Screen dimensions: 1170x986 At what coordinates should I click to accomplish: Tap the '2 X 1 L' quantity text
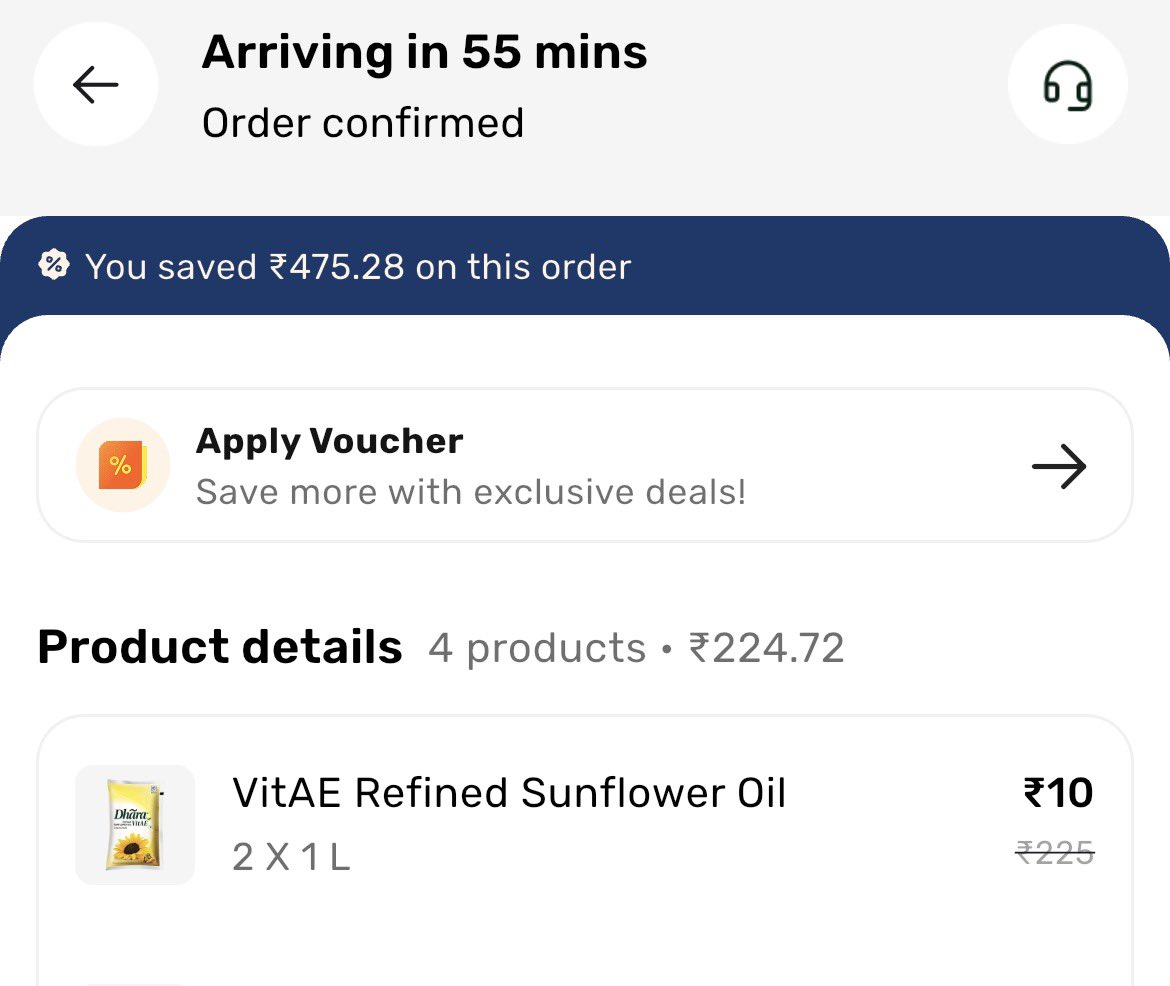291,857
